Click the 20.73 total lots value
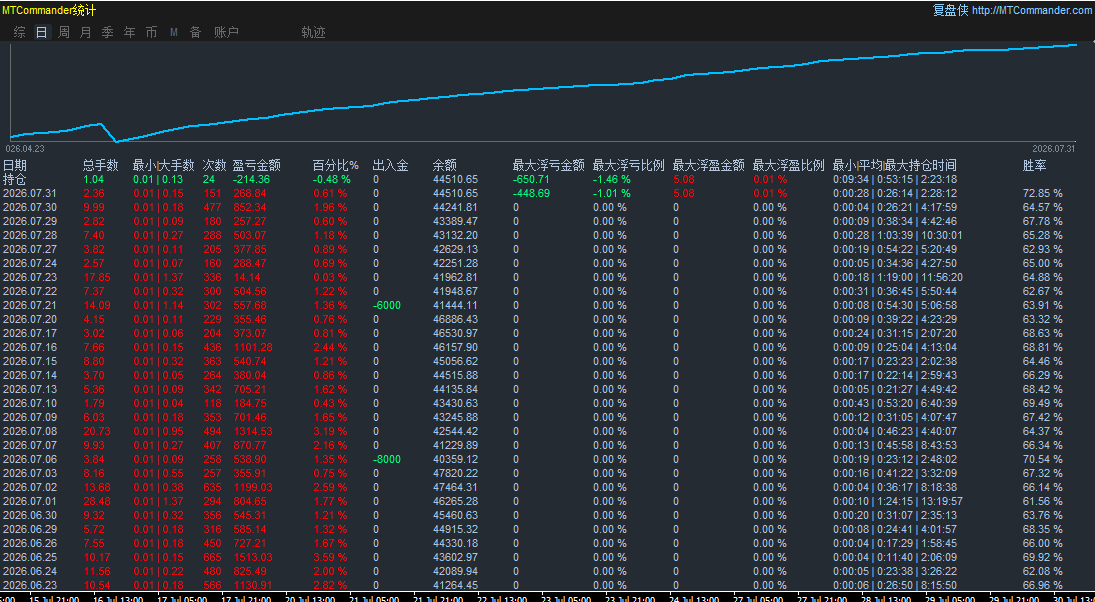The height and width of the screenshot is (602, 1095). click(x=96, y=431)
